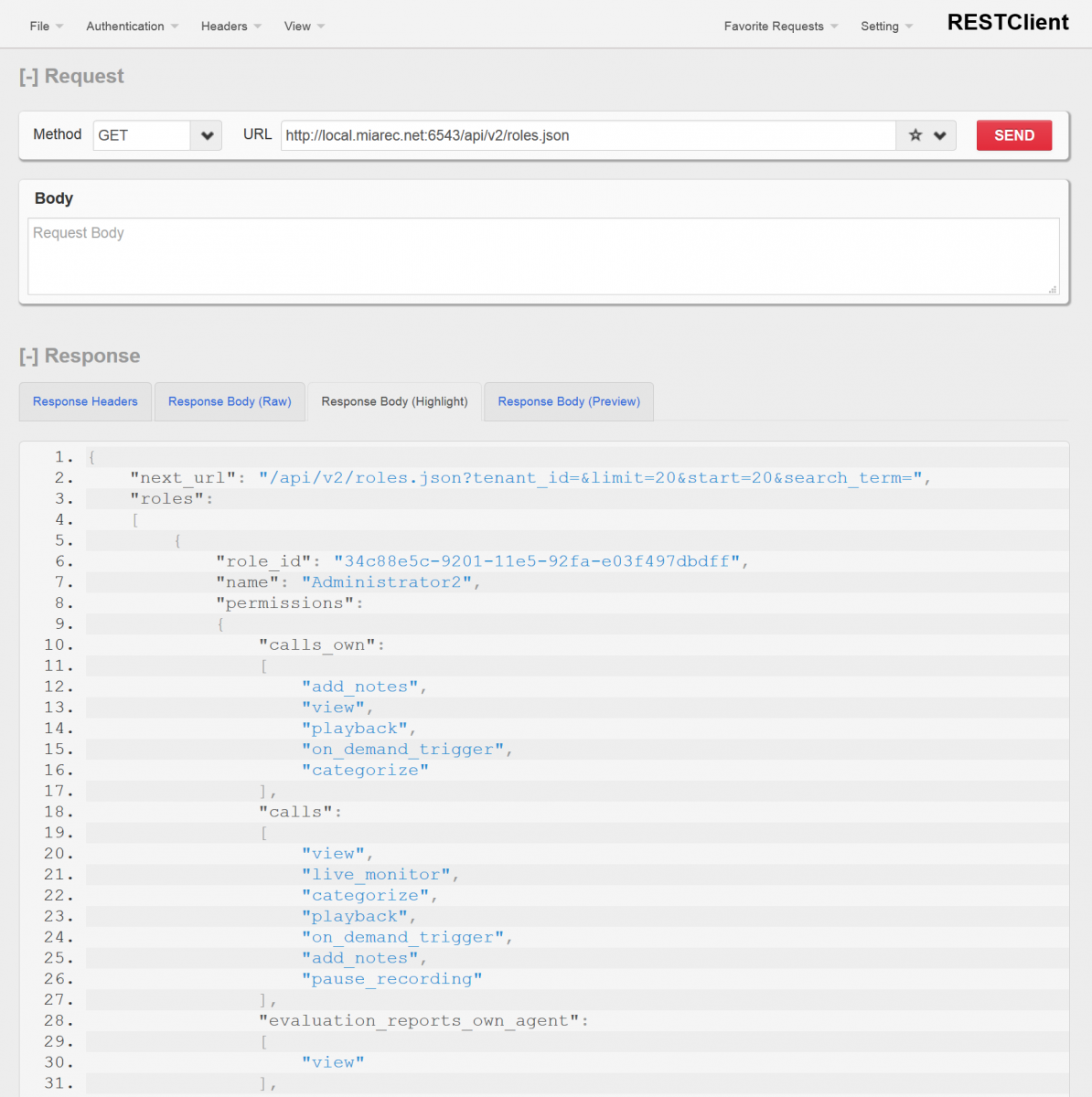Click the Body panel heading
This screenshot has width=1092, height=1097.
[54, 198]
